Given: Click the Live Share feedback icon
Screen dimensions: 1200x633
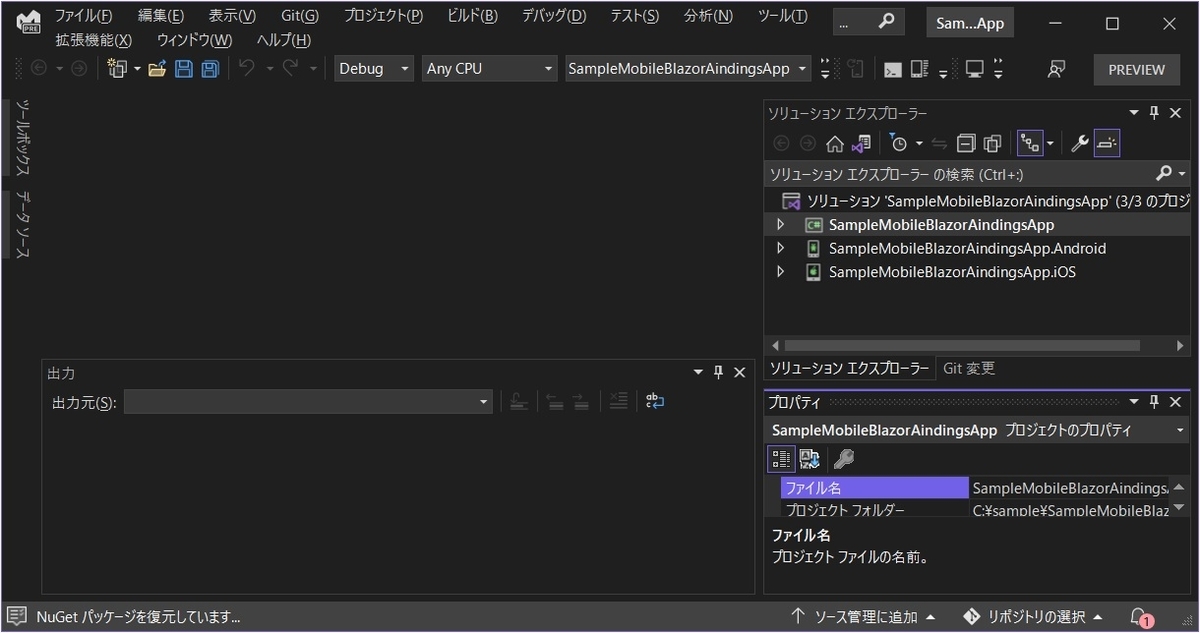Looking at the screenshot, I should [x=1055, y=69].
